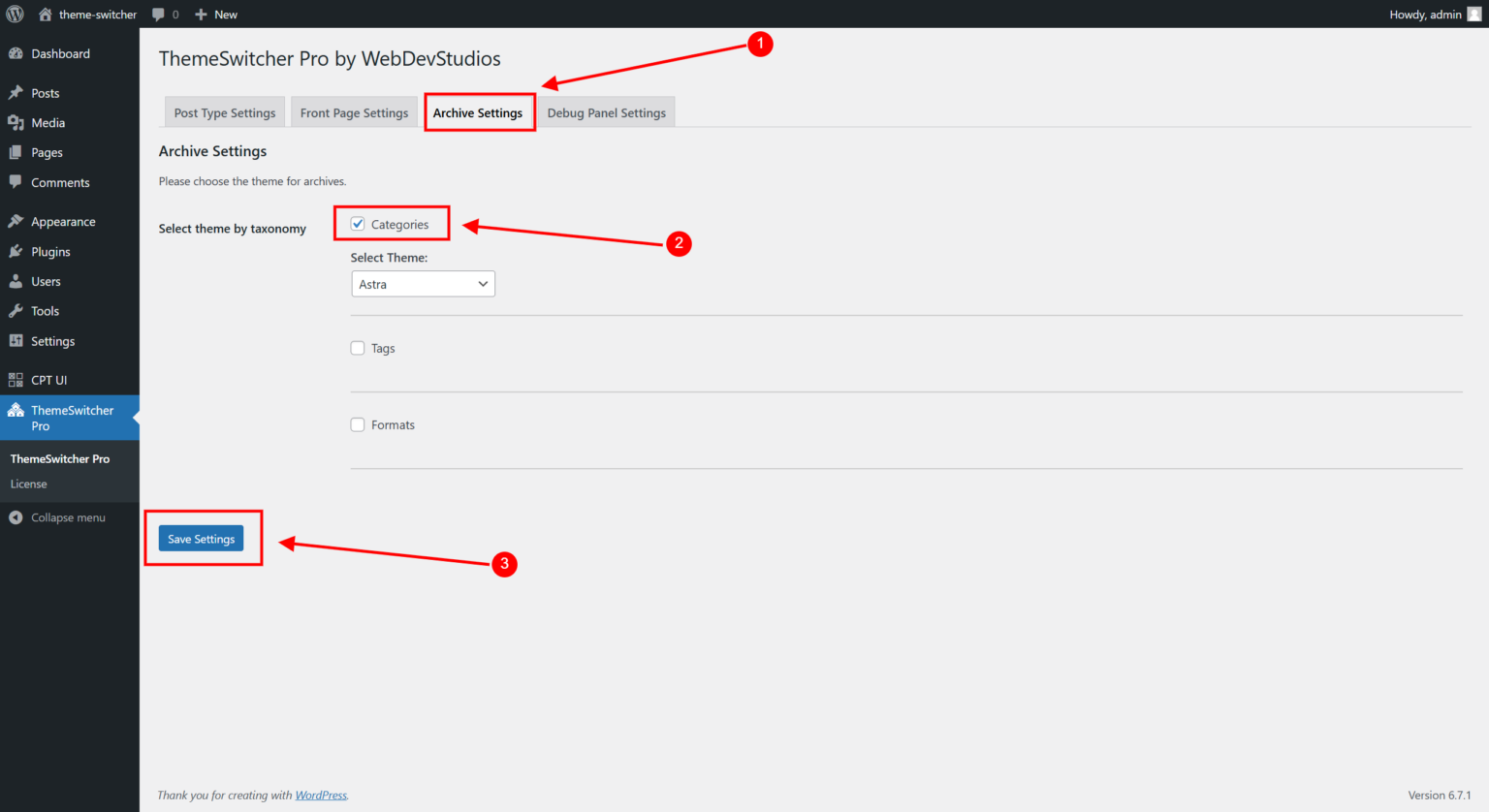The image size is (1489, 812).
Task: Open the Appearance paintbrush icon
Action: [x=16, y=221]
